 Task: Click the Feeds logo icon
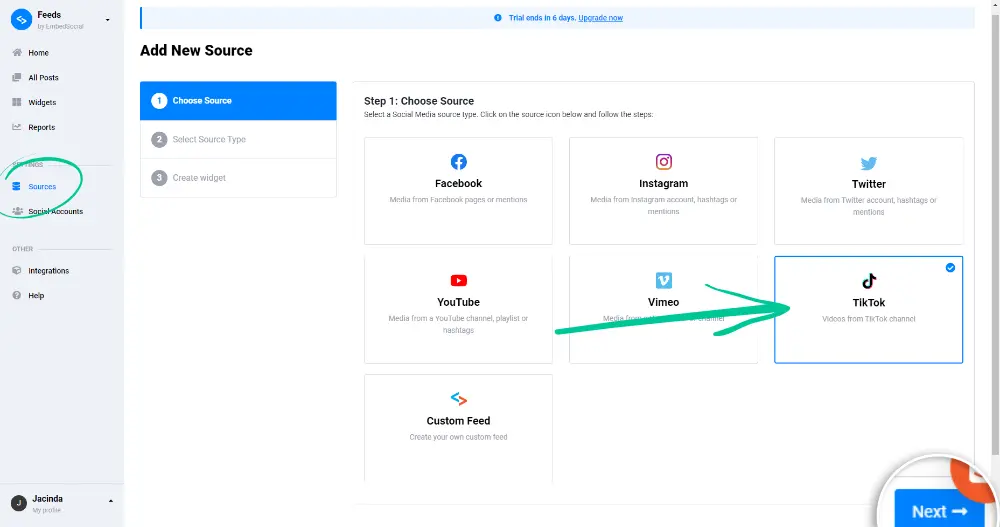(21, 18)
